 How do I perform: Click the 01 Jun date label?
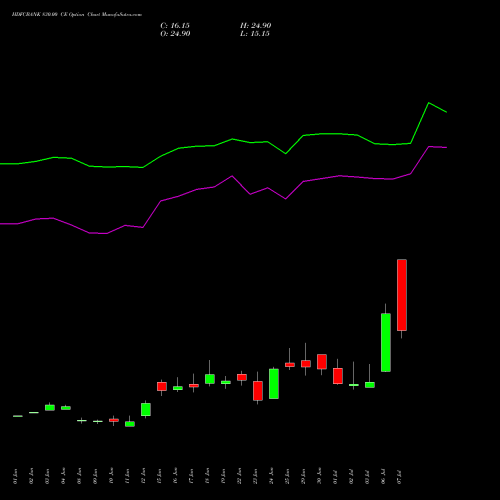tap(15, 476)
